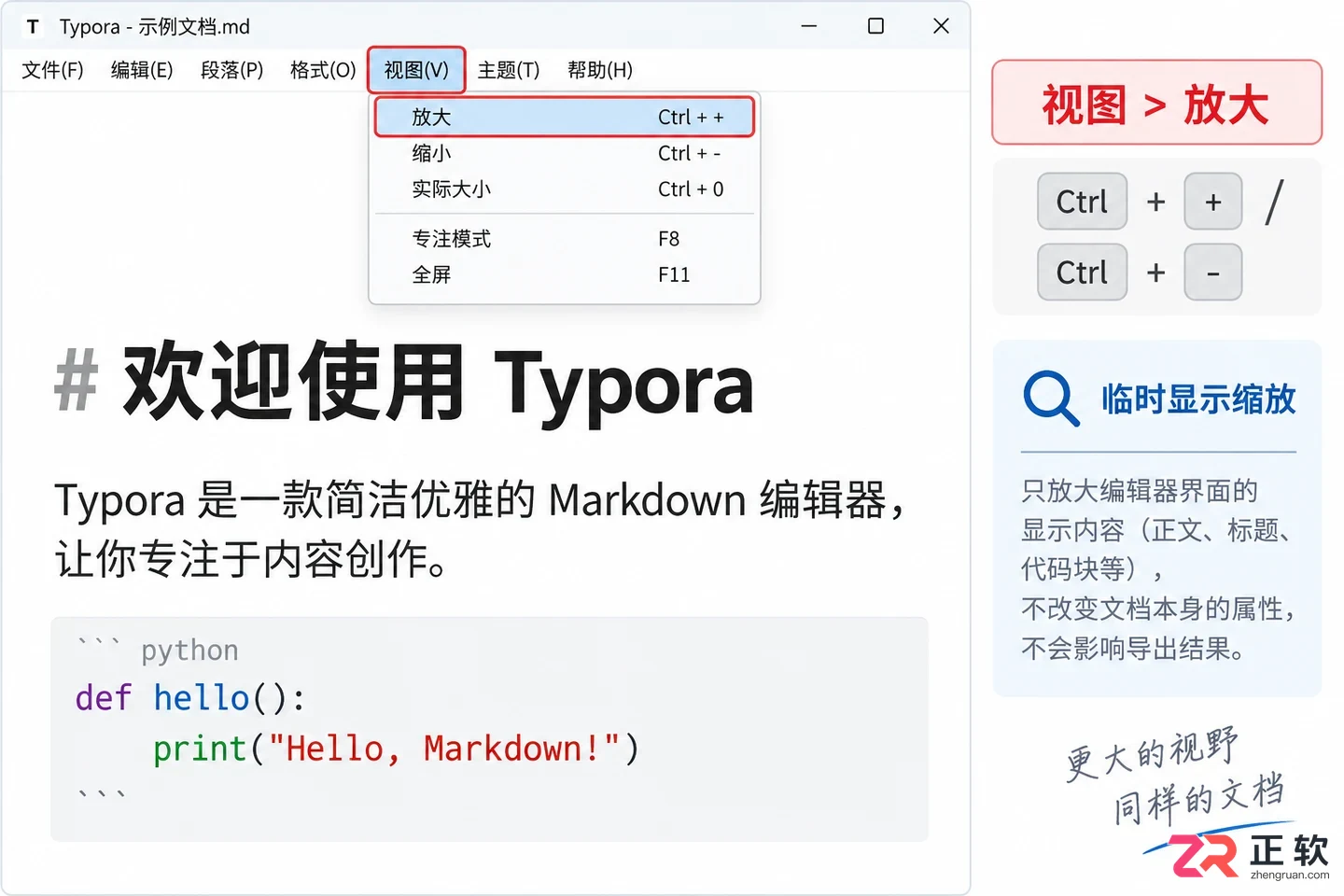Open the 编辑(E) menu
Image resolution: width=1344 pixels, height=896 pixels.
[142, 70]
